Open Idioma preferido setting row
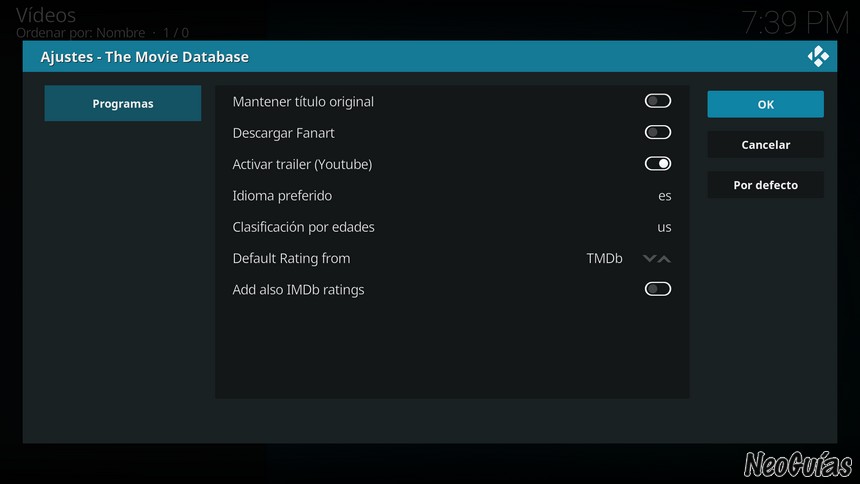Viewport: 860px width, 484px height. tap(452, 195)
